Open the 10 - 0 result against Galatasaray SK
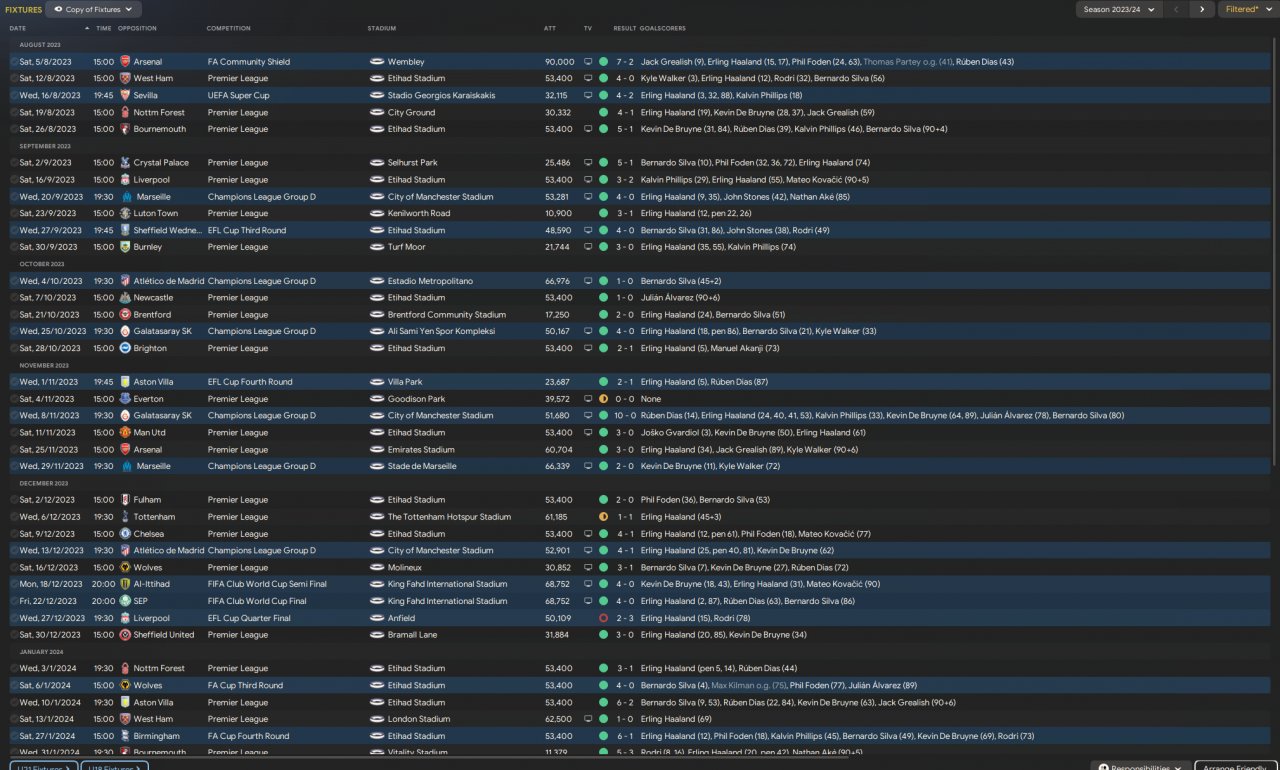Viewport: 1280px width, 770px height. [625, 416]
